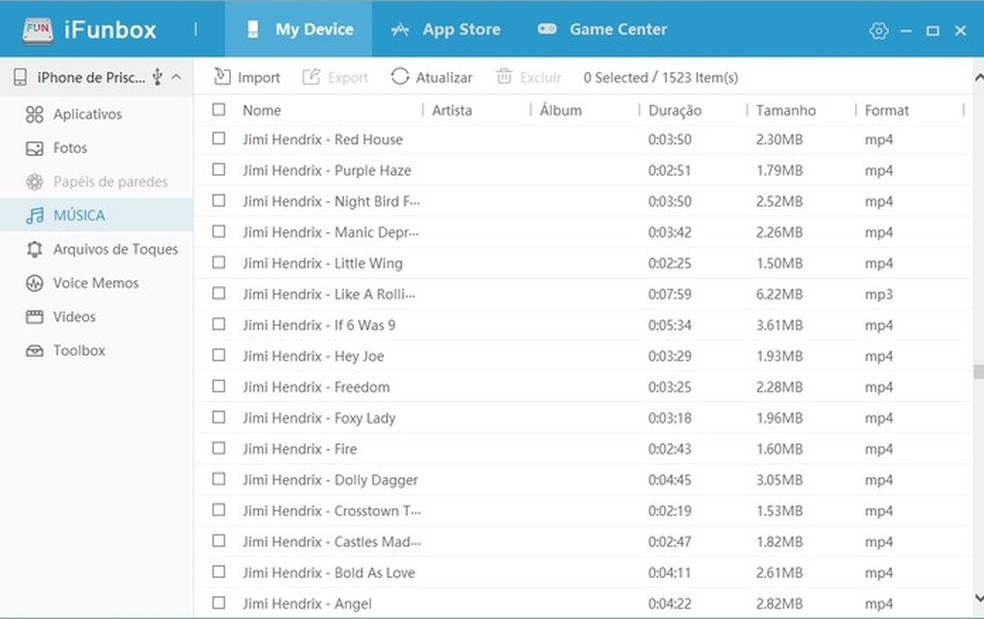
Task: Open the Arquivos de Toques section
Action: (x=96, y=249)
